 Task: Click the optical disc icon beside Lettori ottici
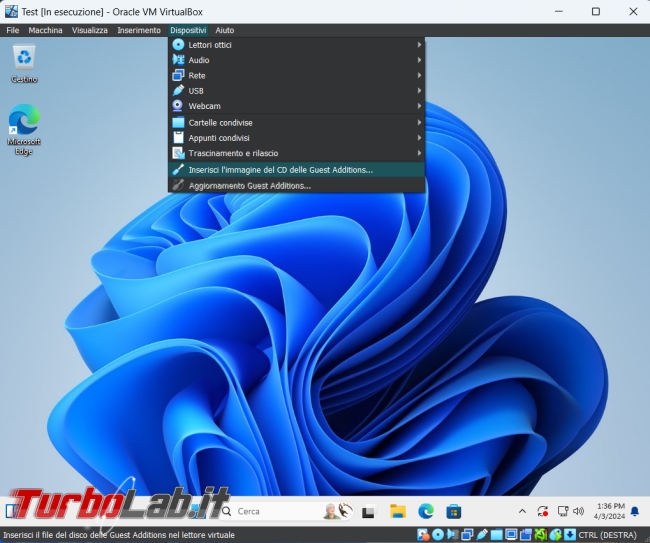point(178,44)
